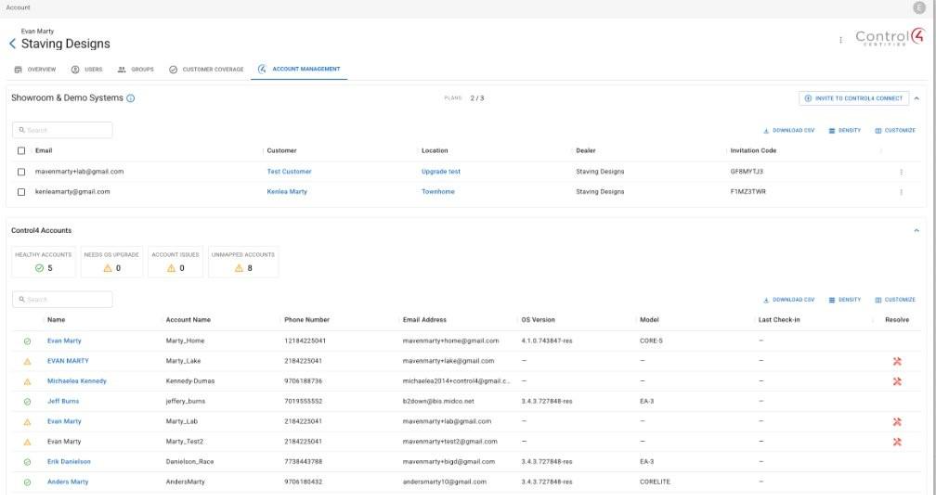Collapse the Showroom & Demo Systems section
936x495 pixels.
click(916, 99)
